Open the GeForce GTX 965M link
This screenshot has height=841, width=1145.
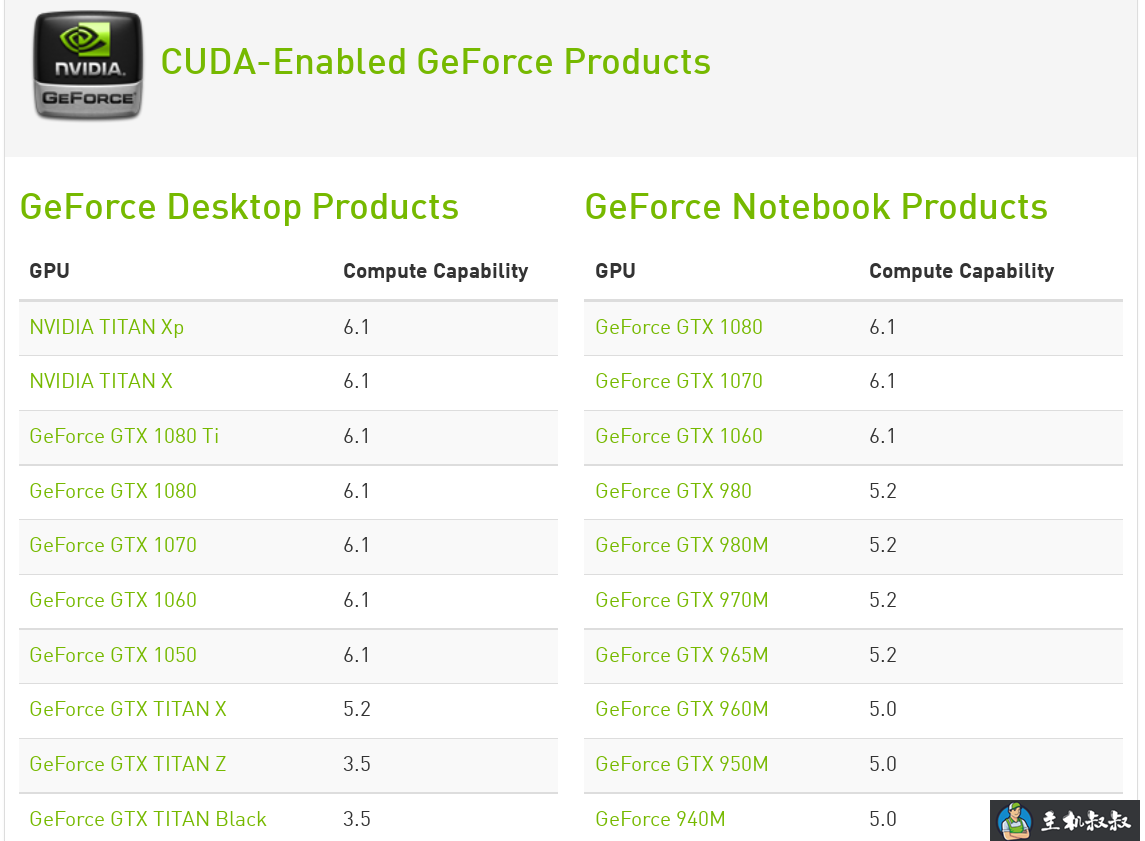pyautogui.click(x=682, y=655)
